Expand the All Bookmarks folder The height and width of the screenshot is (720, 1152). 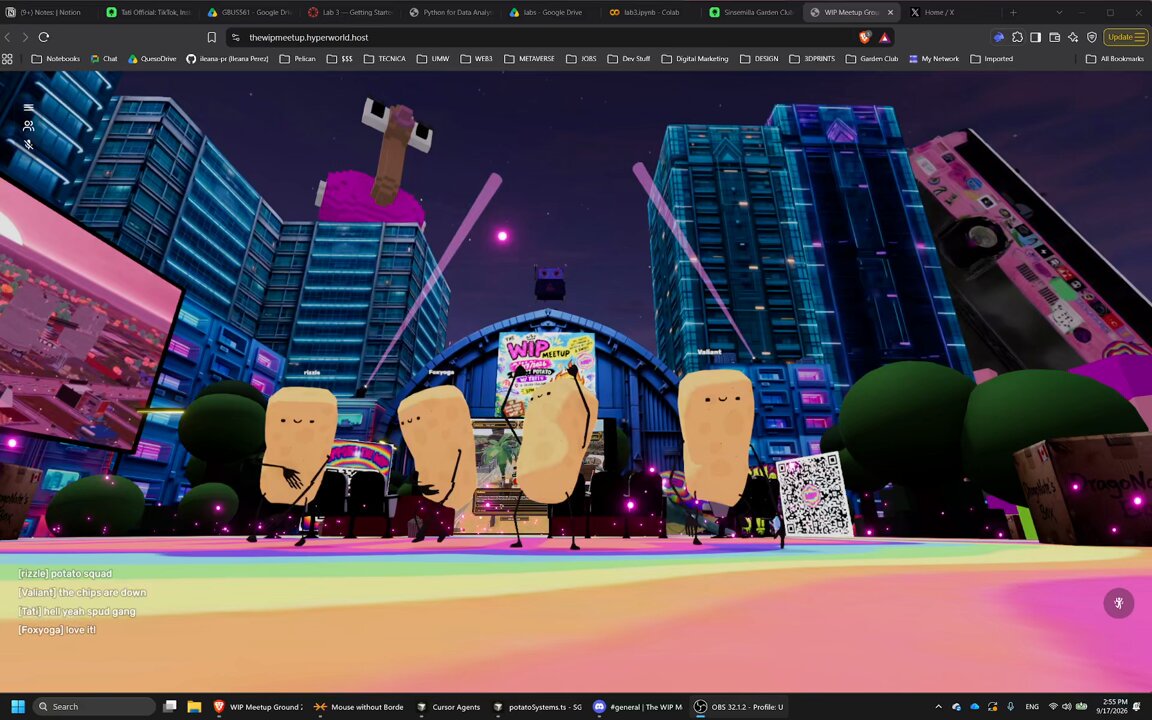pos(1115,59)
